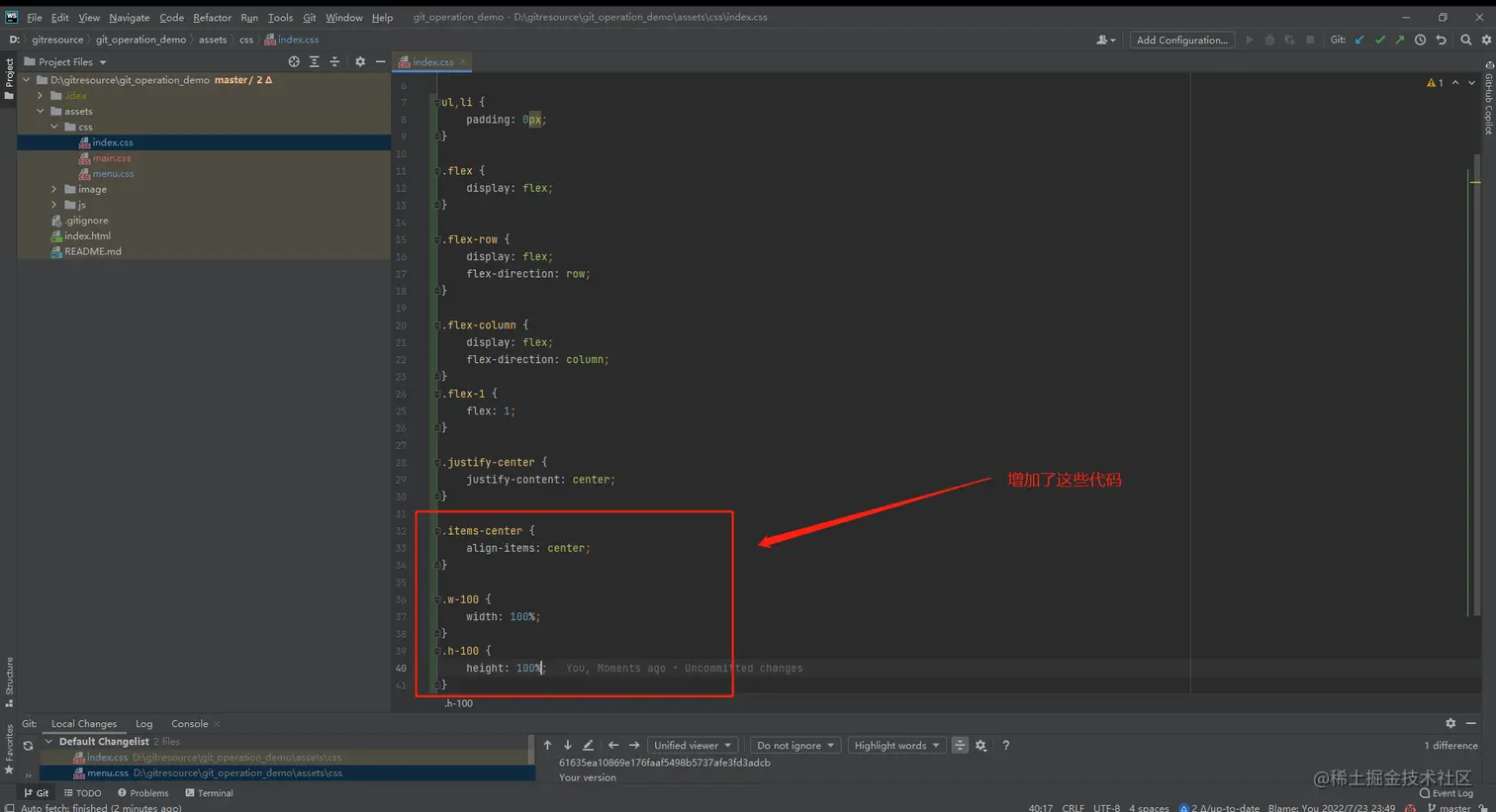Push changes via the green arrow icon

1402,40
